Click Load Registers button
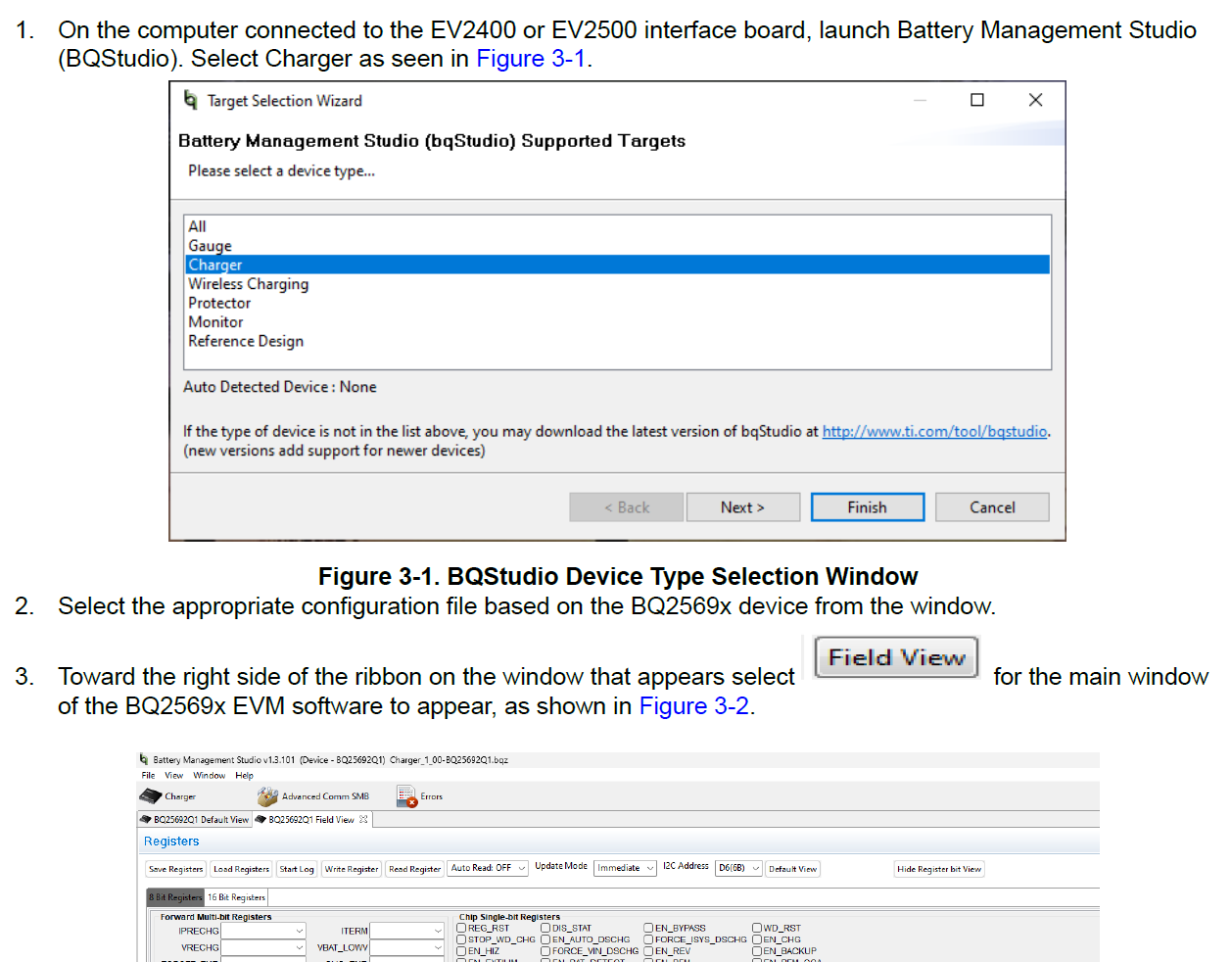Image resolution: width=1232 pixels, height=962 pixels. [241, 869]
